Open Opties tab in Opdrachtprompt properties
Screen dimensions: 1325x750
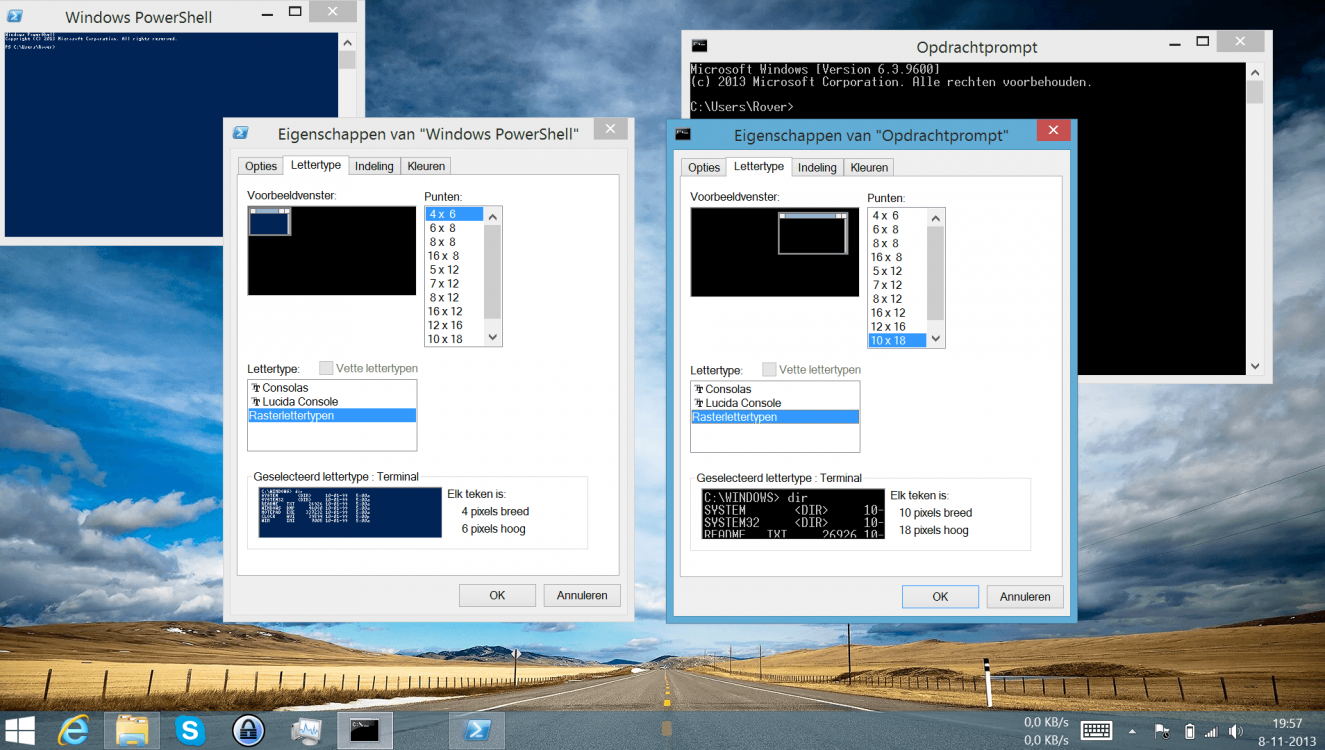704,167
